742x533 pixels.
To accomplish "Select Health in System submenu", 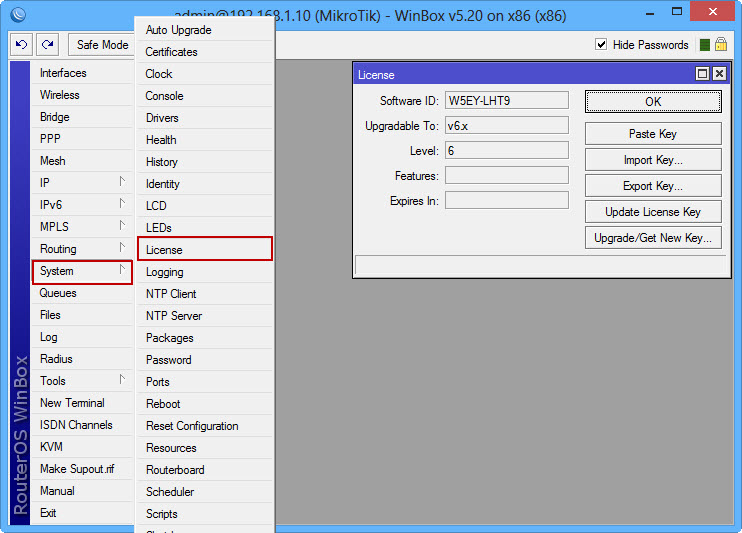I will coord(205,140).
